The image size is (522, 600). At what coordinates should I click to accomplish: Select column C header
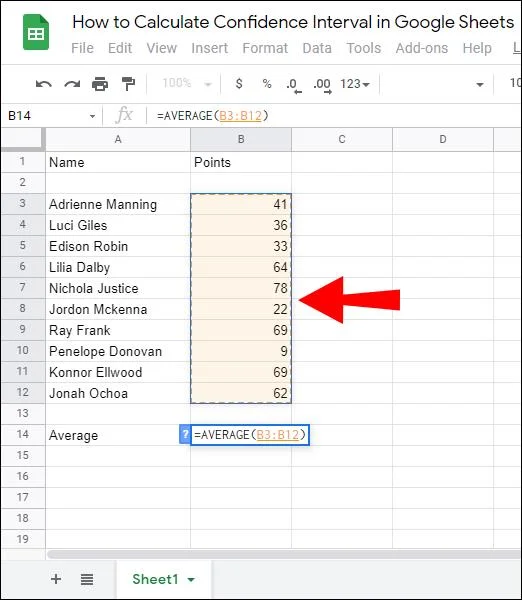tap(342, 139)
